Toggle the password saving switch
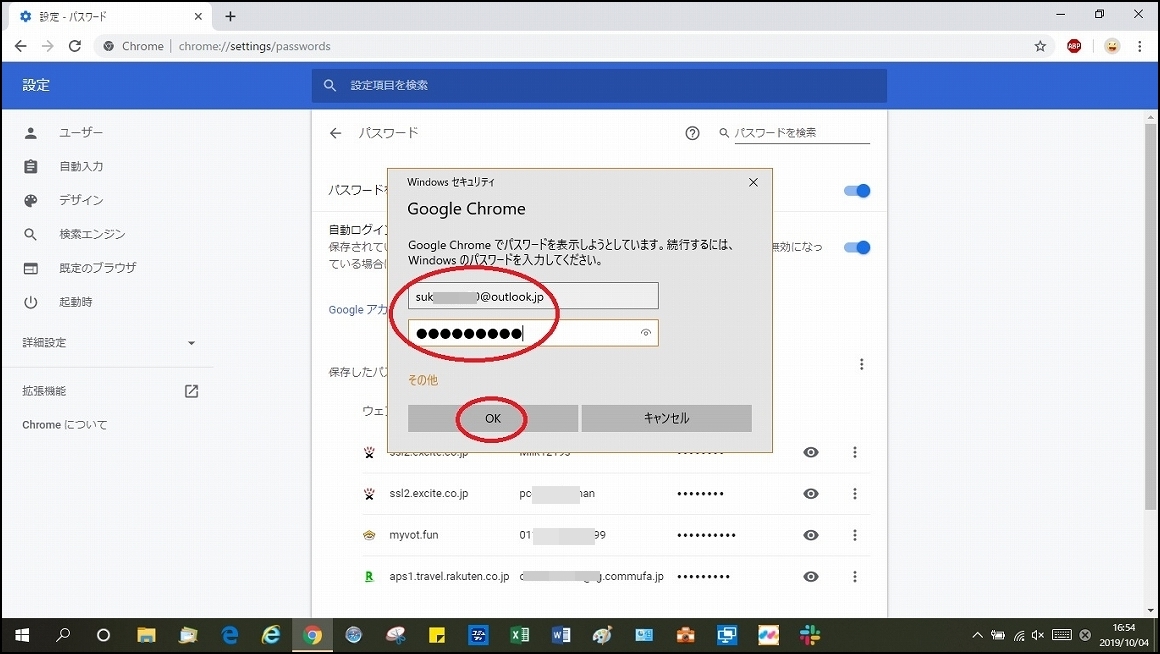 (857, 191)
